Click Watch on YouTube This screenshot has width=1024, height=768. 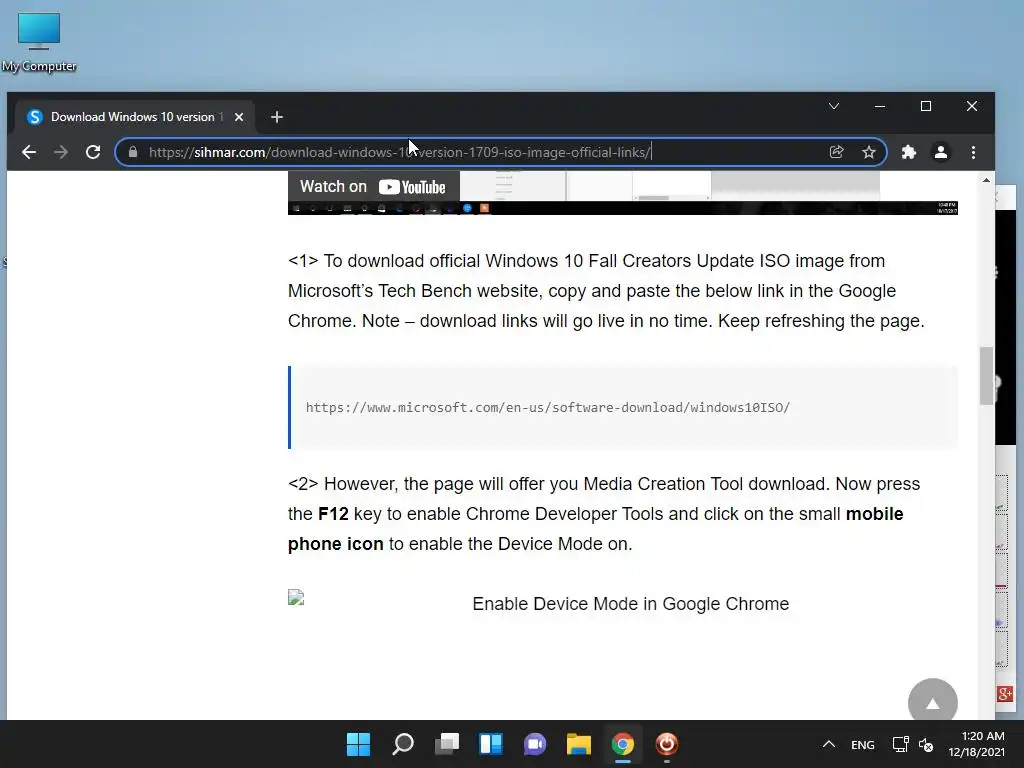coord(373,187)
